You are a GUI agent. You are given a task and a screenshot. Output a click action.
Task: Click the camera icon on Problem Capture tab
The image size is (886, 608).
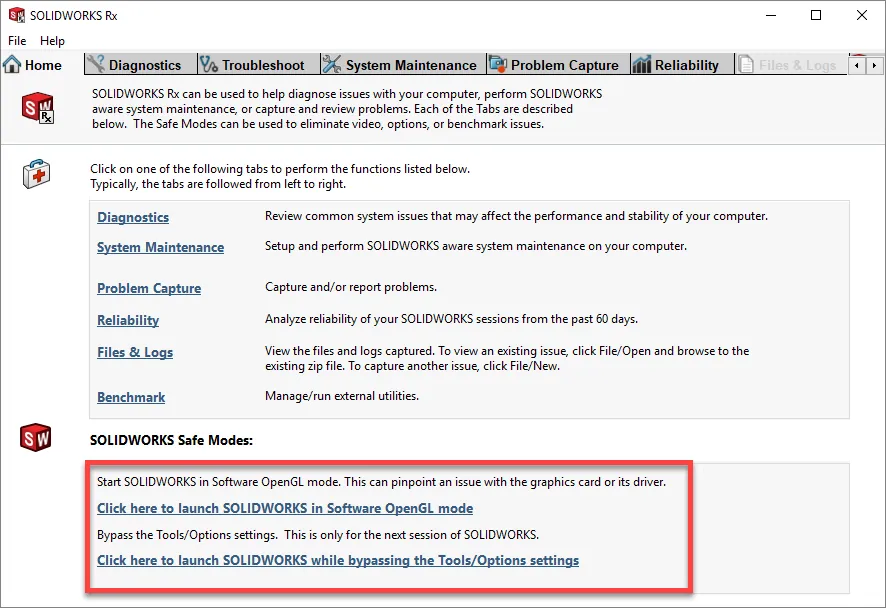(x=498, y=65)
